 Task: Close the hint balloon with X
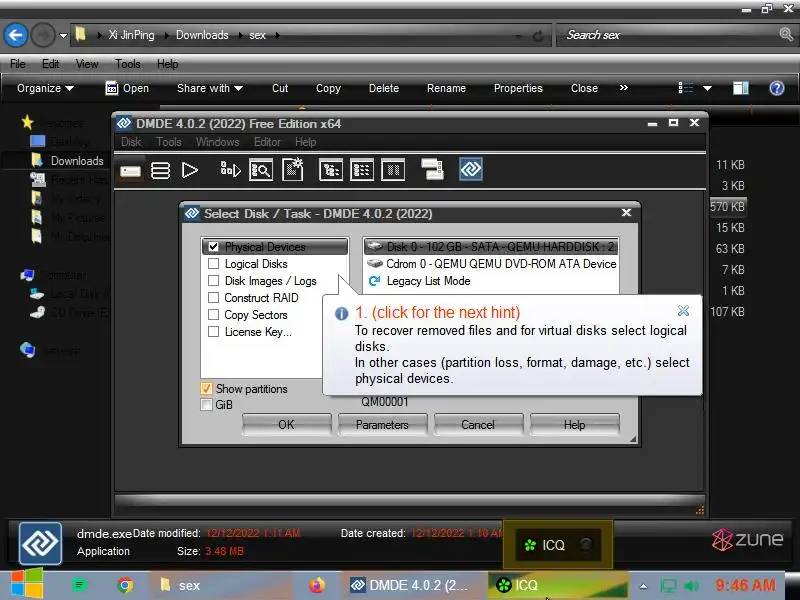point(683,310)
